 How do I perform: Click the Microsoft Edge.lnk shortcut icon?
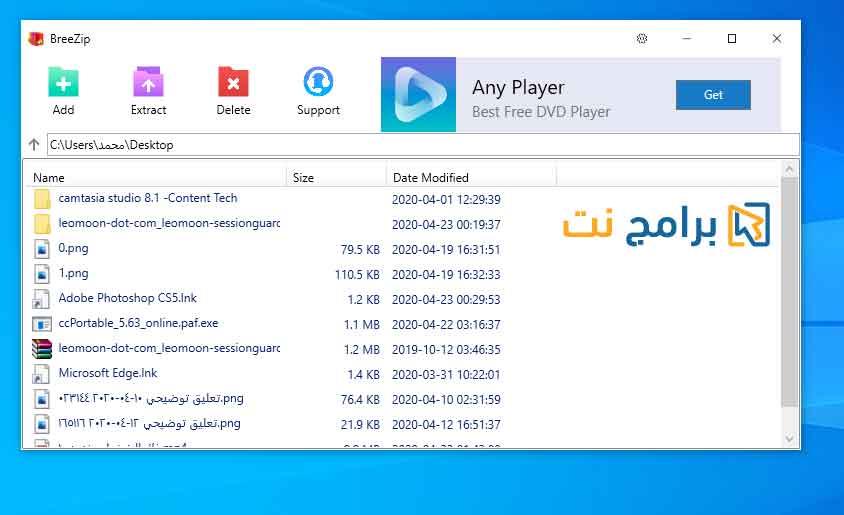click(41, 374)
